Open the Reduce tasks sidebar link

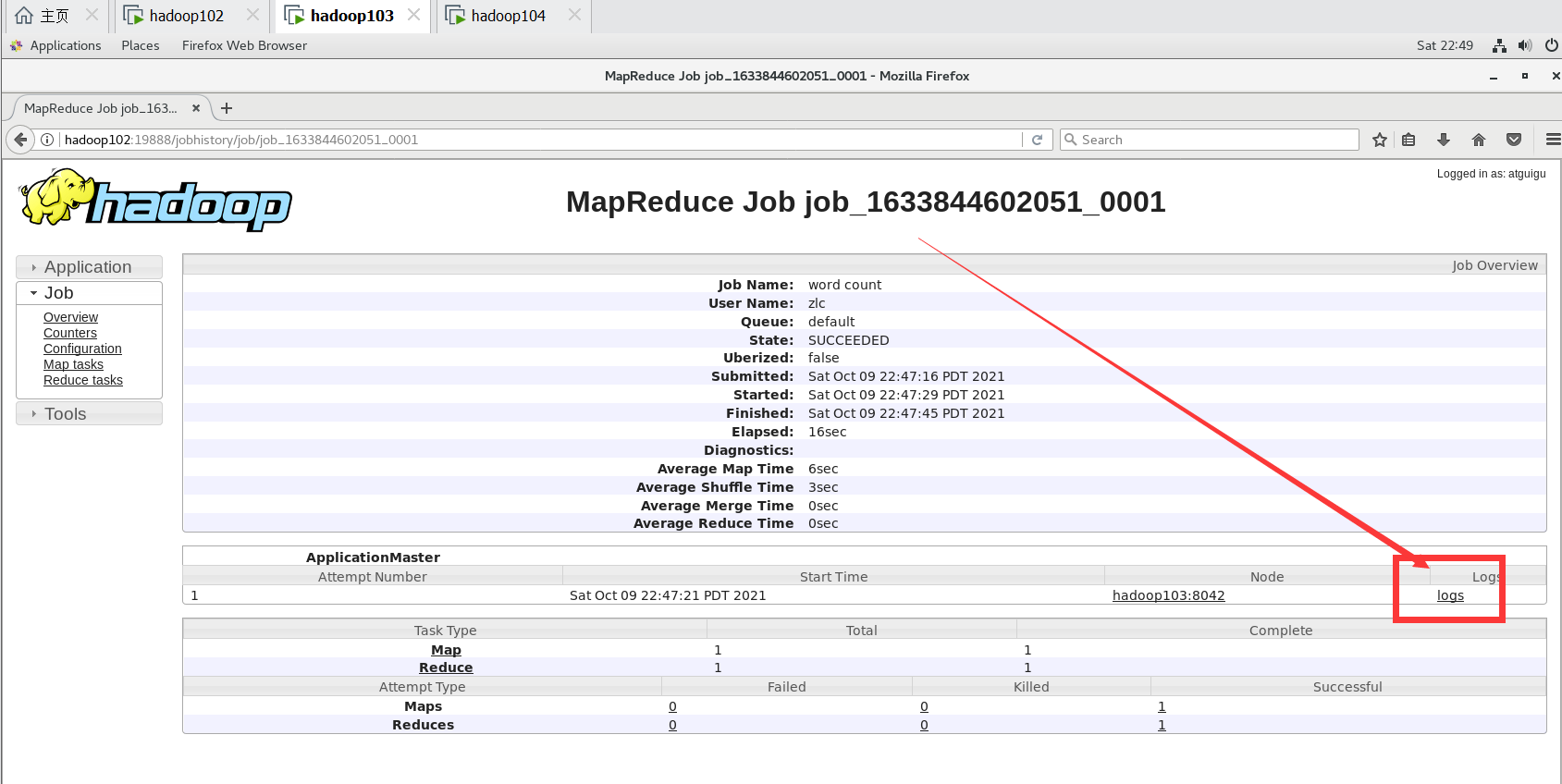tap(83, 380)
